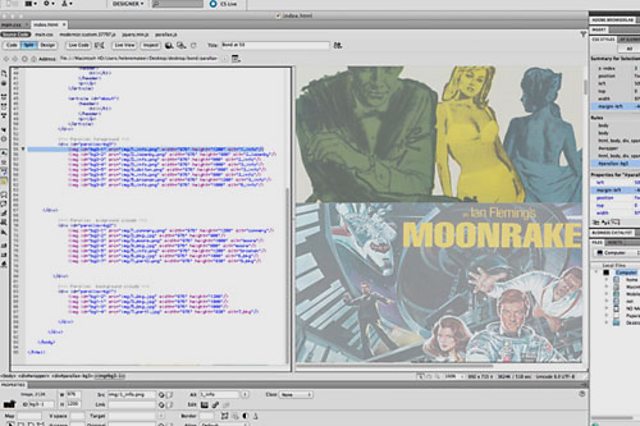Click the point-to-file icon next to Link
This screenshot has width=640, height=426.
(162, 405)
